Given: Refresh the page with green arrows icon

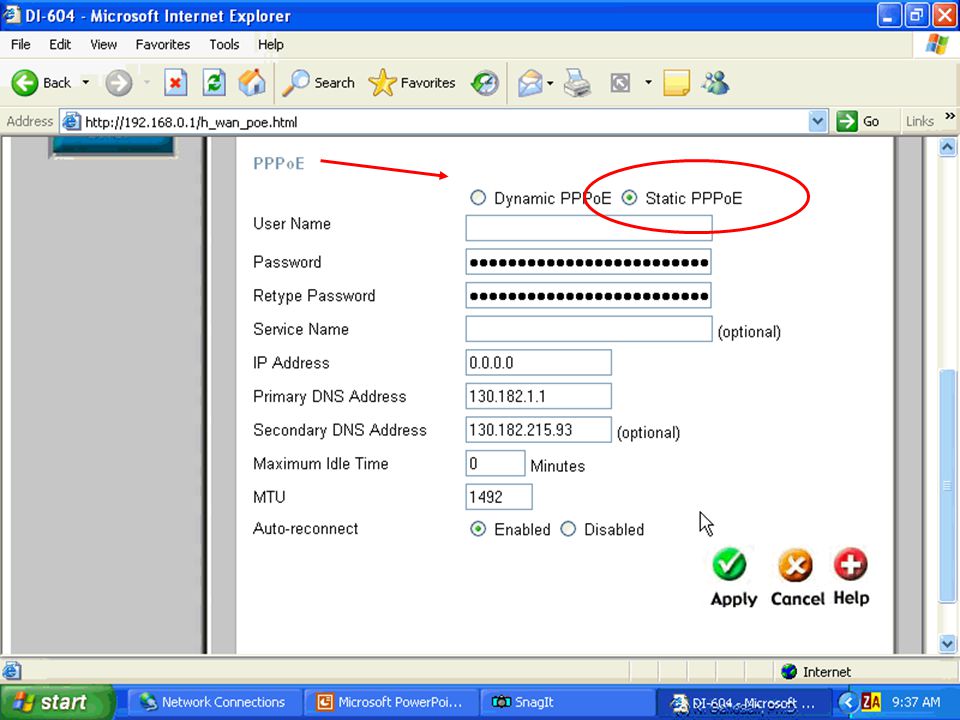Looking at the screenshot, I should [x=214, y=83].
